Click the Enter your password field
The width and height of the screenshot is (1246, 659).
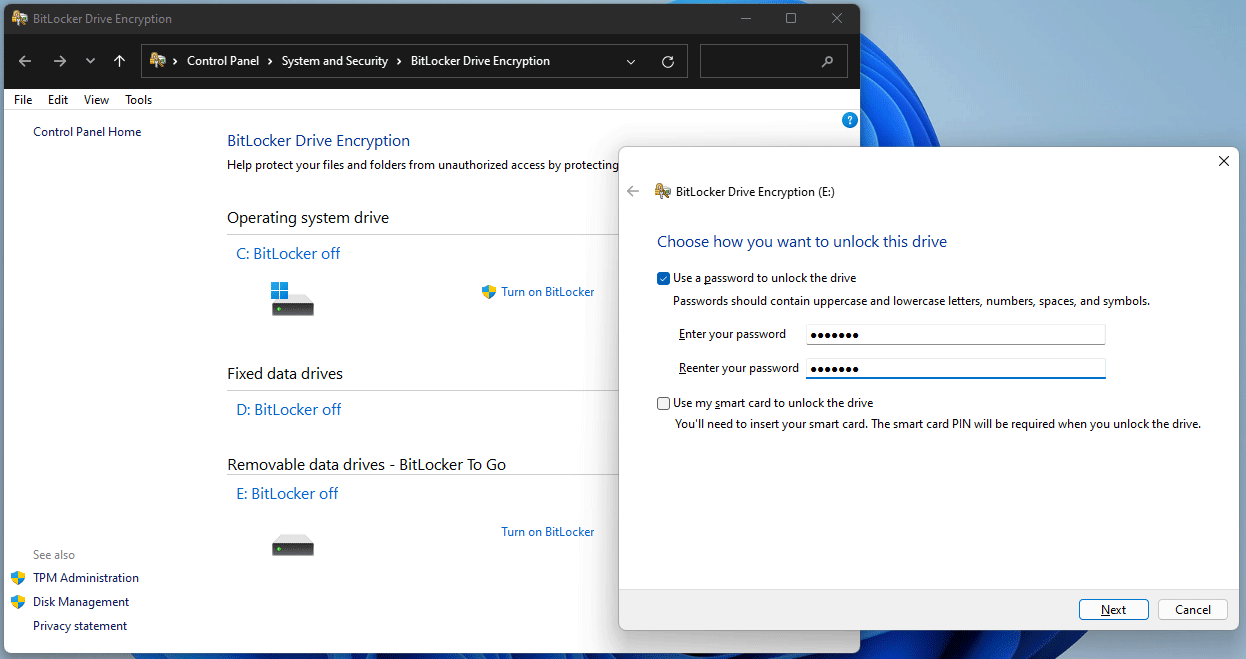coord(955,334)
